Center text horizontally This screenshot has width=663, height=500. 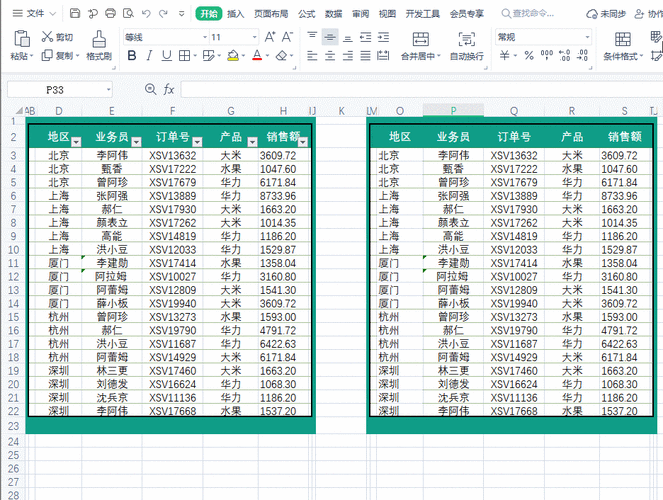pos(330,55)
